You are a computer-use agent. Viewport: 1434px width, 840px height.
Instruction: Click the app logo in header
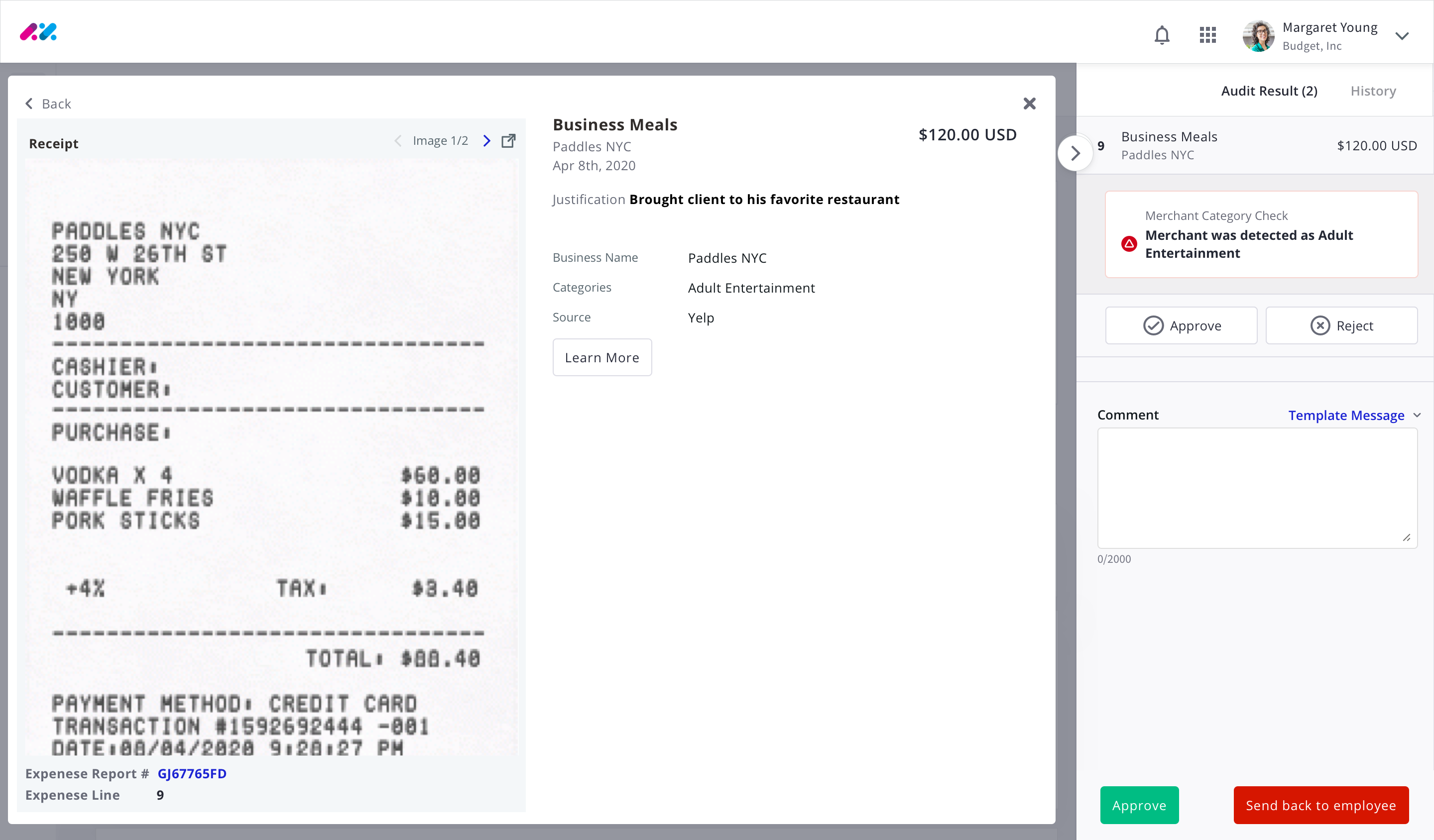point(38,32)
